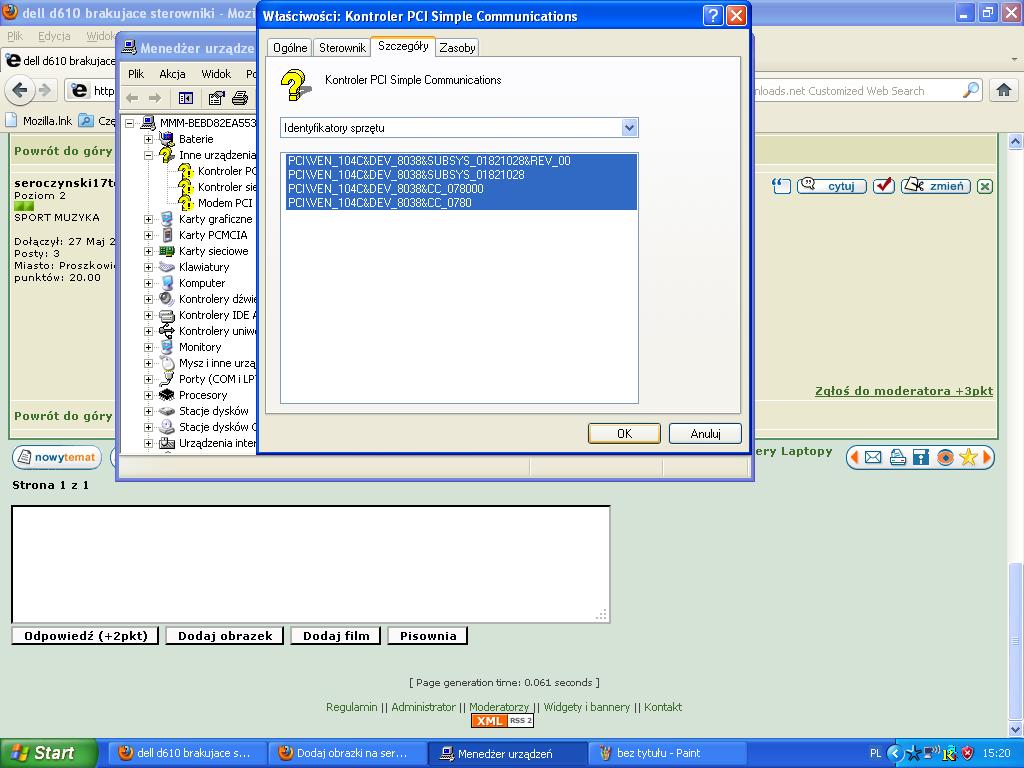
Task: Open Widok menu in Device Manager
Action: [216, 74]
